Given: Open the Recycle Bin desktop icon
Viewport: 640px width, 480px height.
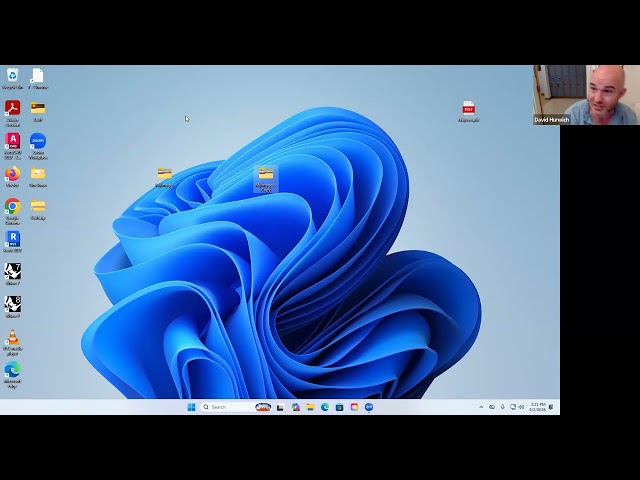Looking at the screenshot, I should tap(13, 78).
